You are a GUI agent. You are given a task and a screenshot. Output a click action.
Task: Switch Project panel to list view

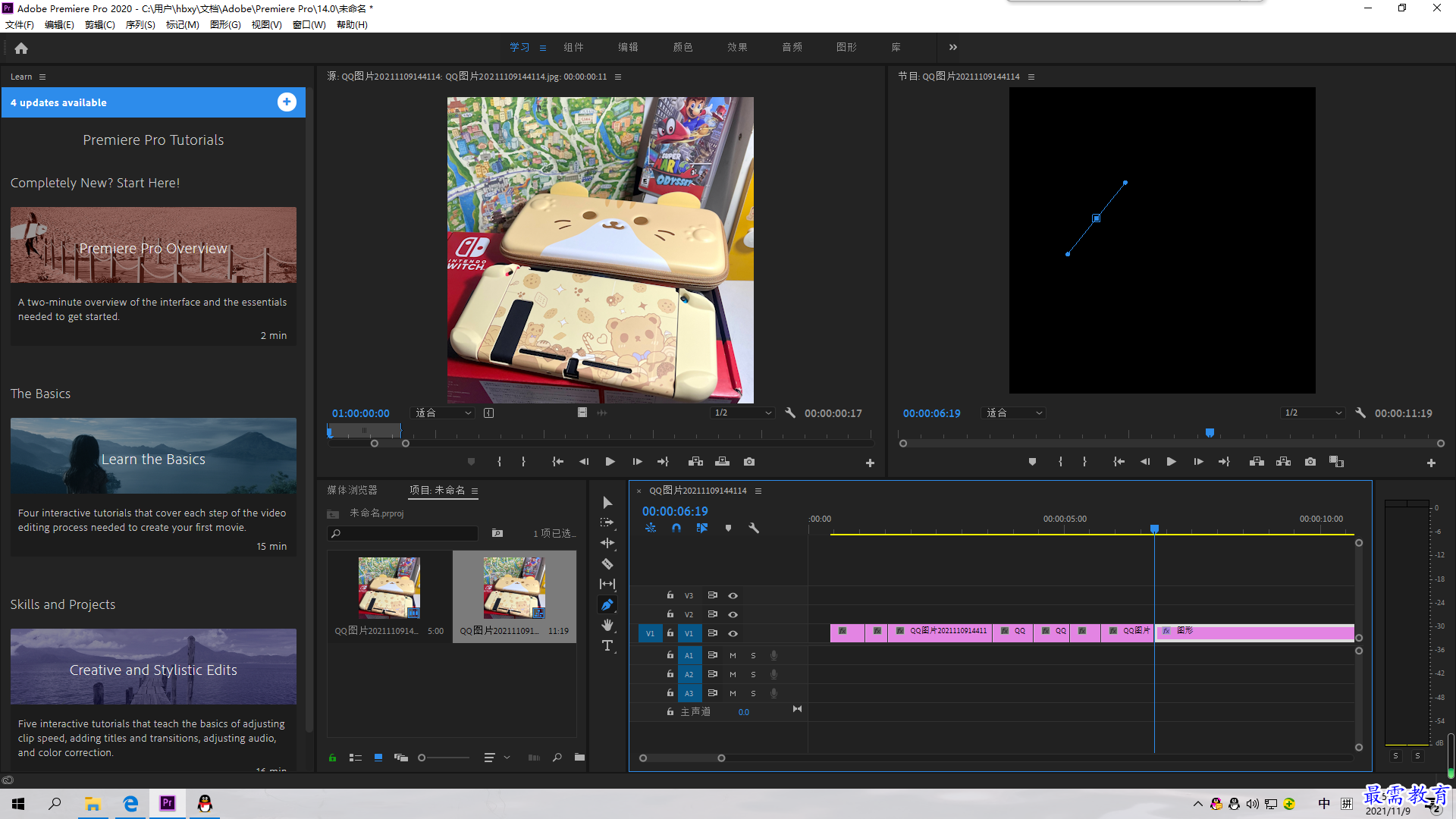pos(355,758)
